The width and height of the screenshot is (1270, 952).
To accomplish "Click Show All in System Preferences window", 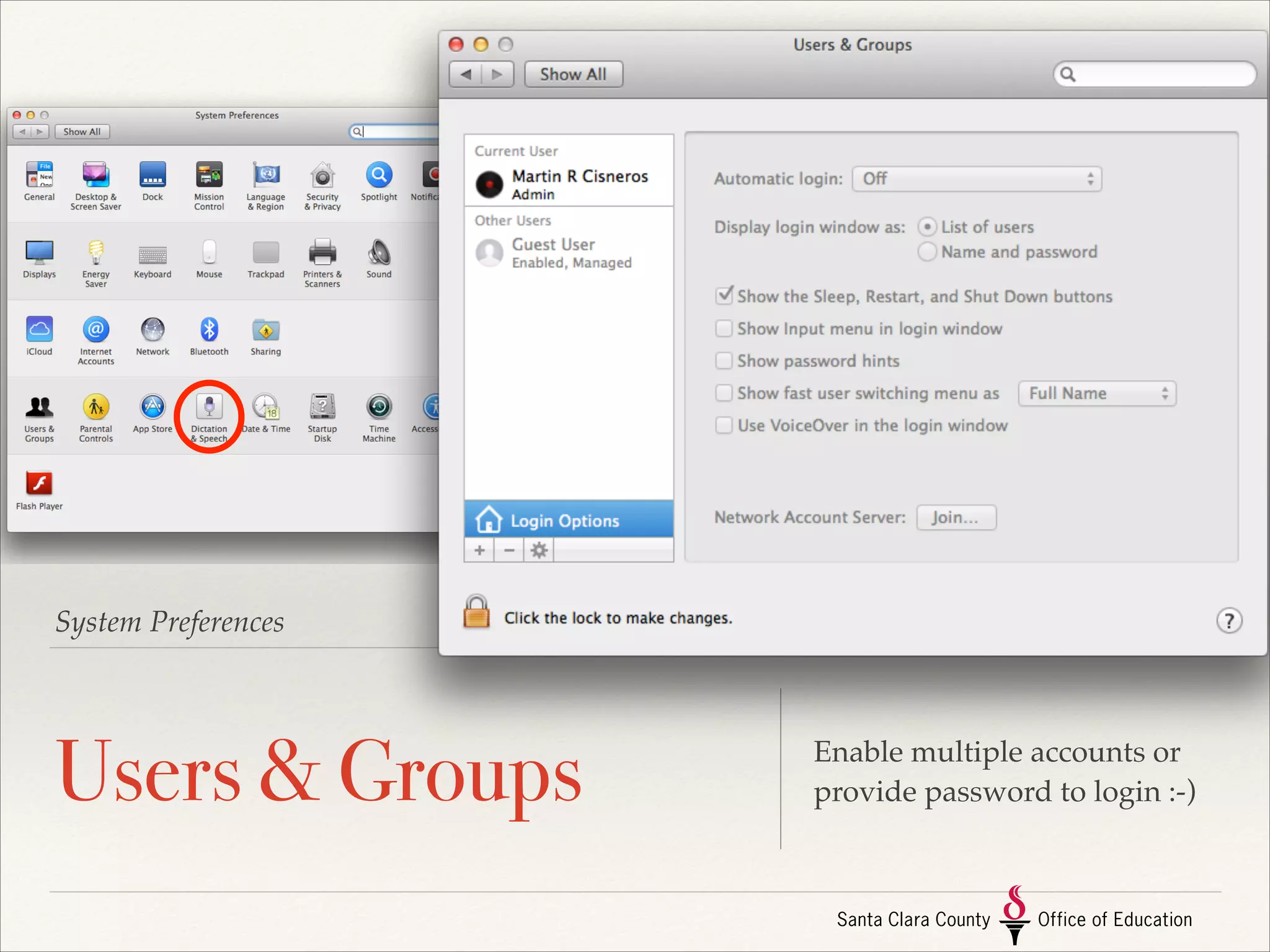I will pos(82,131).
